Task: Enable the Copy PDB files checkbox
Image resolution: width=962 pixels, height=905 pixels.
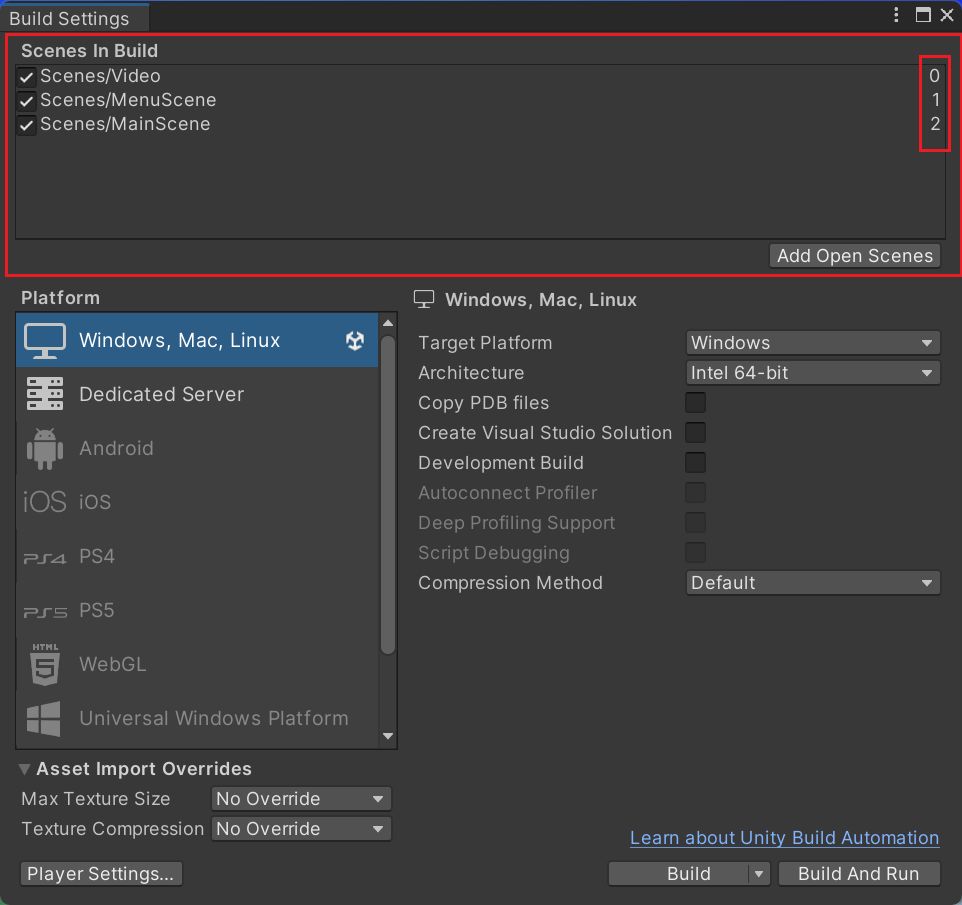Action: pyautogui.click(x=695, y=402)
